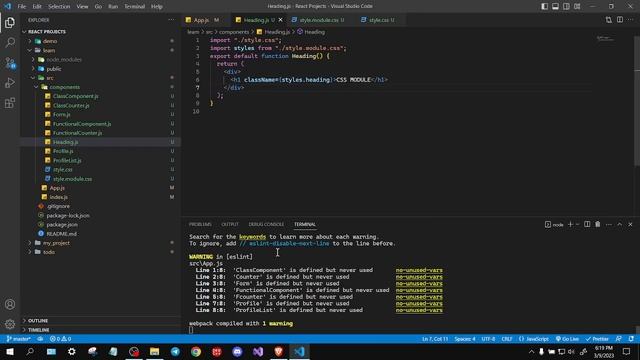Open the Run and Debug view
Screen dimensions: 640x360
pos(10,83)
